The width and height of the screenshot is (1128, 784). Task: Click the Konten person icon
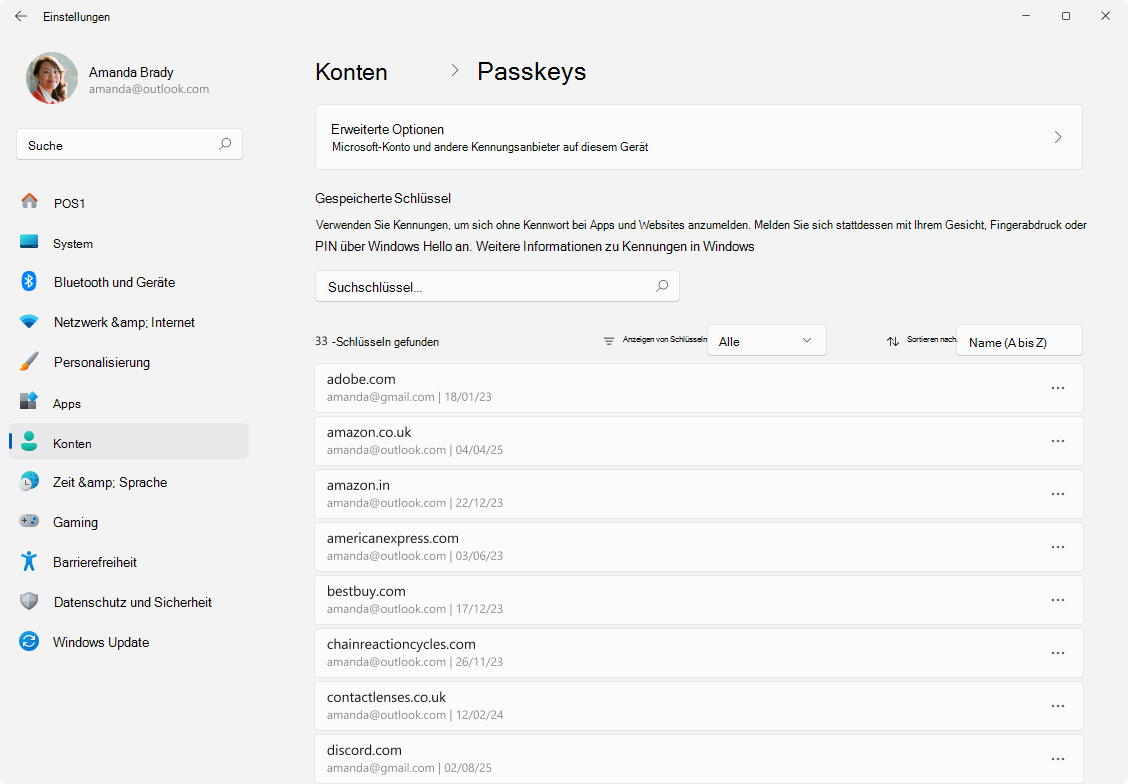pyautogui.click(x=29, y=442)
